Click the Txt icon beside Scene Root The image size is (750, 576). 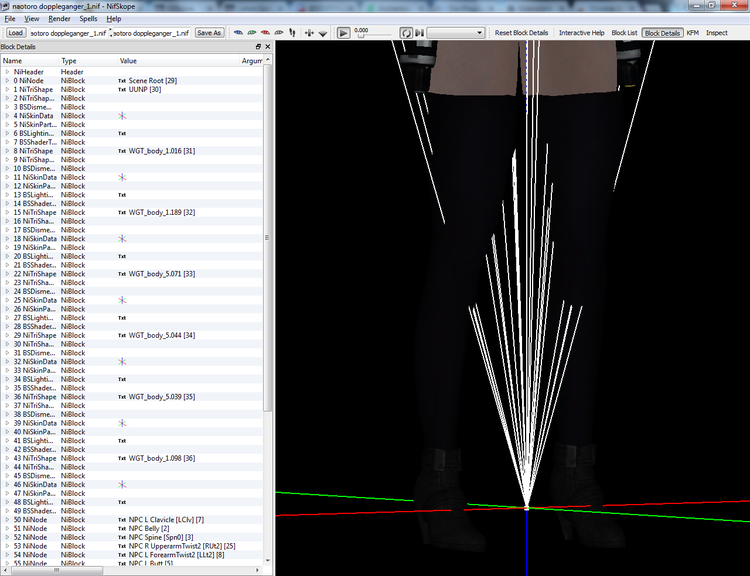(x=122, y=81)
